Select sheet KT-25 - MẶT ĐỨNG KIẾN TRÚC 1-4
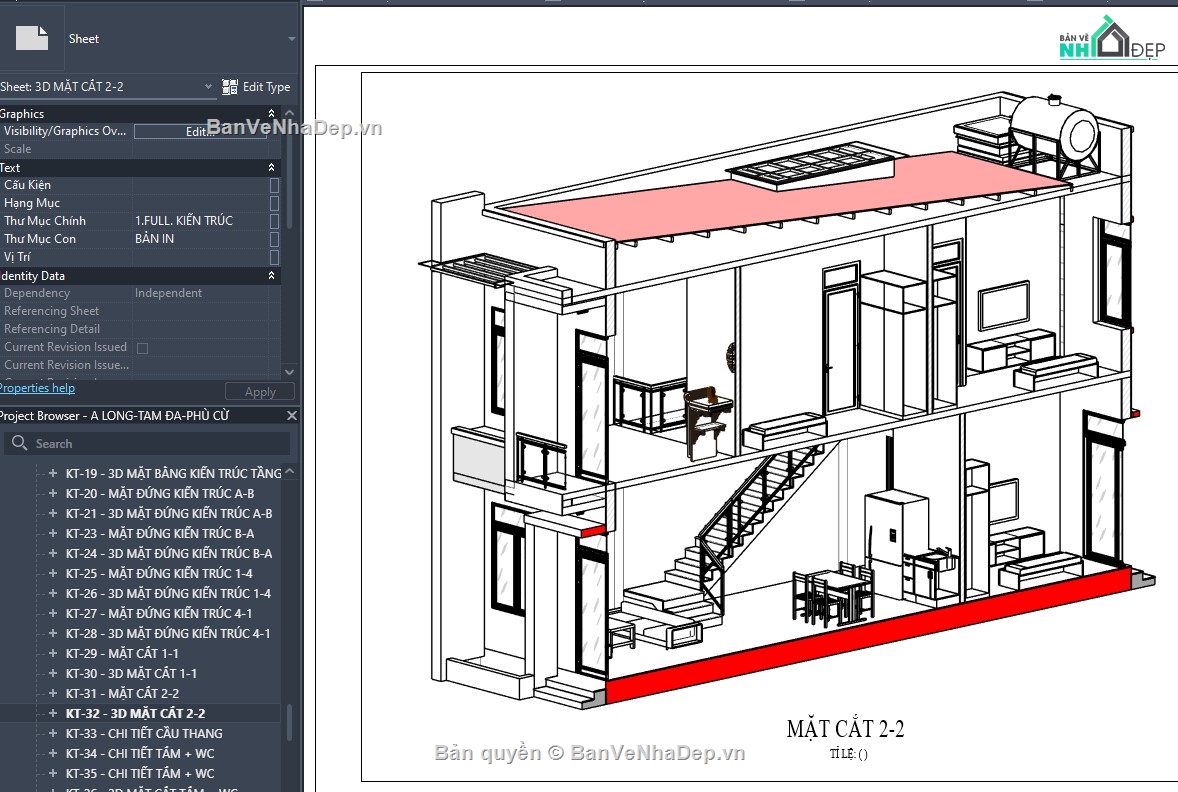This screenshot has width=1178, height=792. 159,573
